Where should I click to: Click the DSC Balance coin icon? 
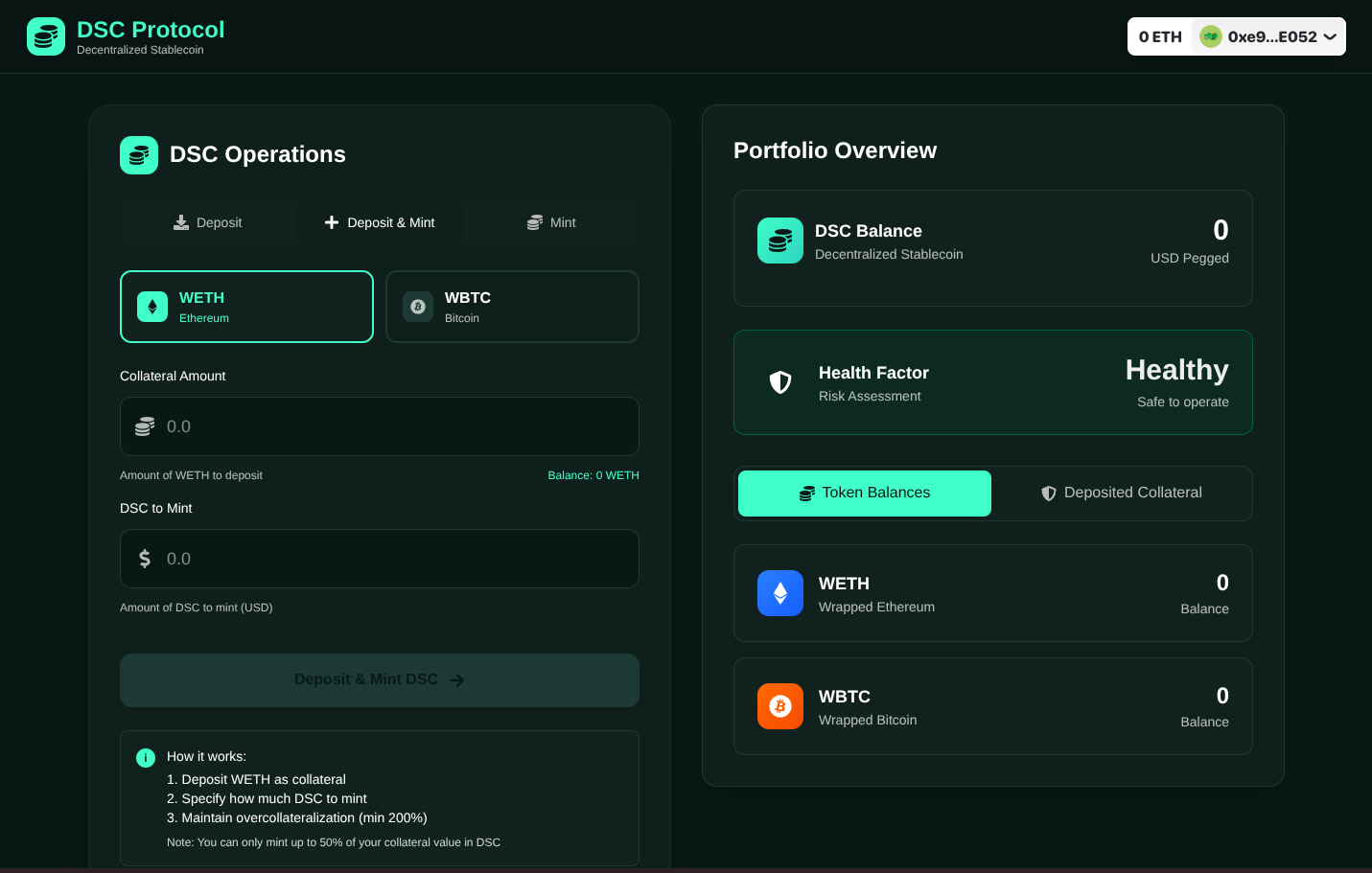(780, 241)
